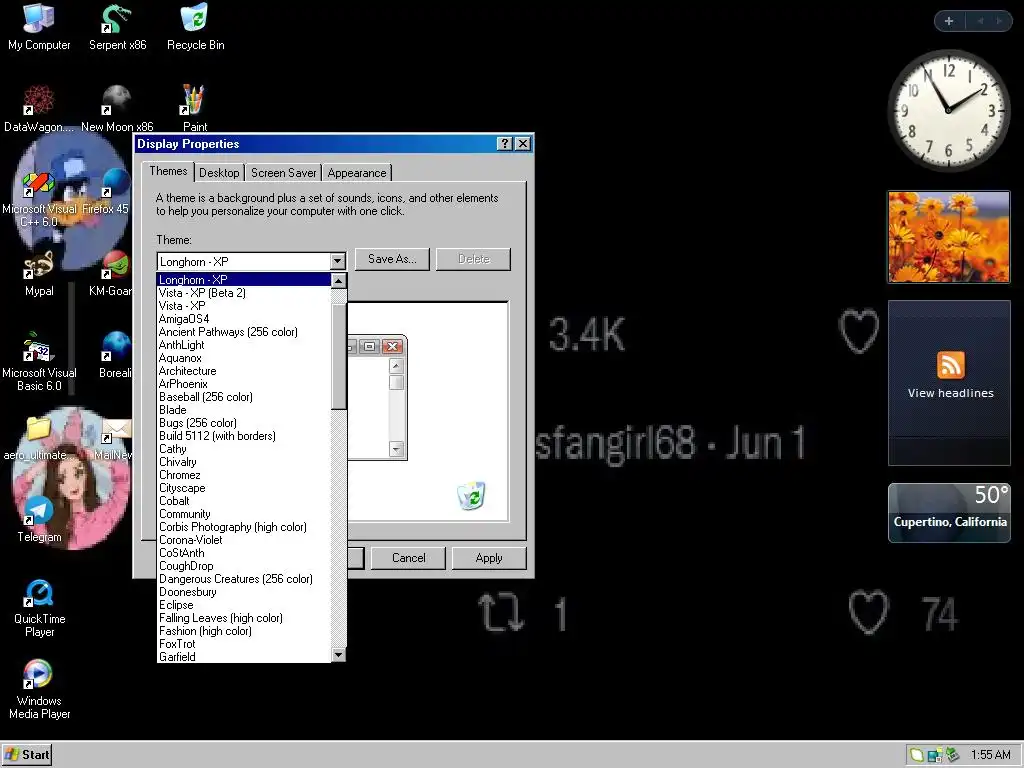The height and width of the screenshot is (768, 1024).
Task: Choose Vista - XP (Beta 2) theme
Action: [244, 293]
